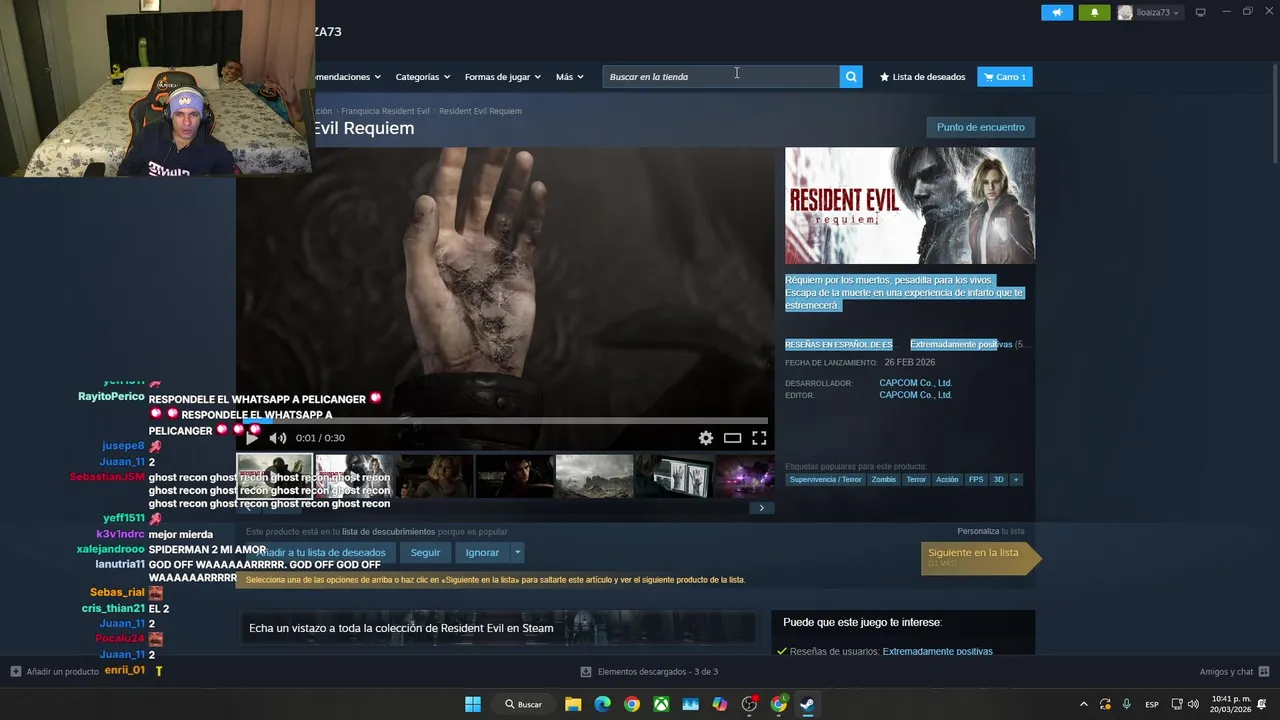
Task: Click 'Personaliza tu lista' link
Action: click(x=991, y=531)
